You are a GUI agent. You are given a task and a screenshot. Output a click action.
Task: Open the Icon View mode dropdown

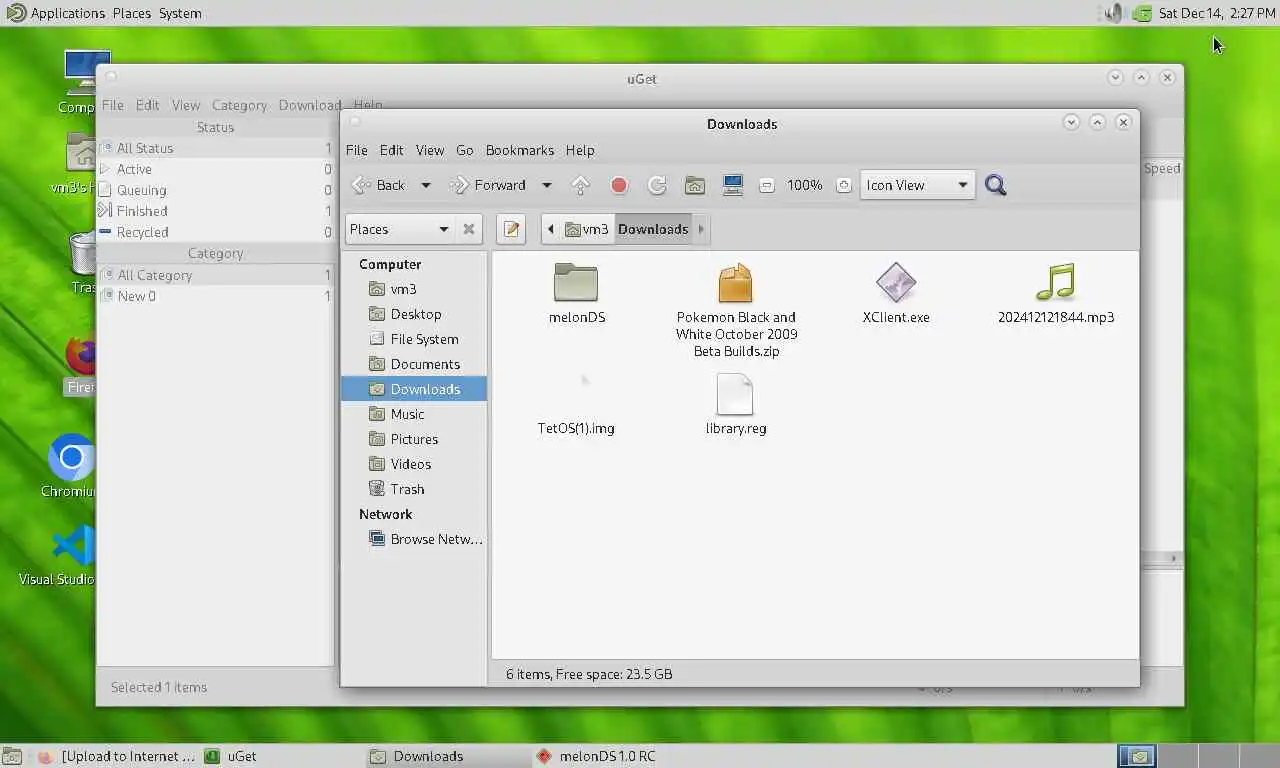pos(917,185)
